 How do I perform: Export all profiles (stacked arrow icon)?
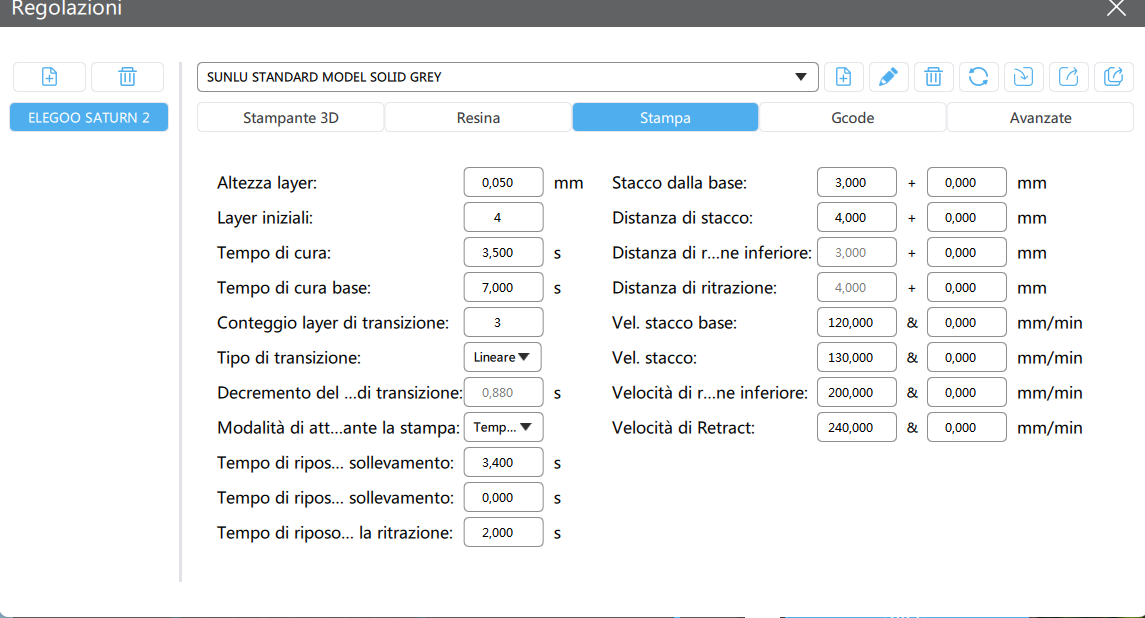(x=1114, y=77)
